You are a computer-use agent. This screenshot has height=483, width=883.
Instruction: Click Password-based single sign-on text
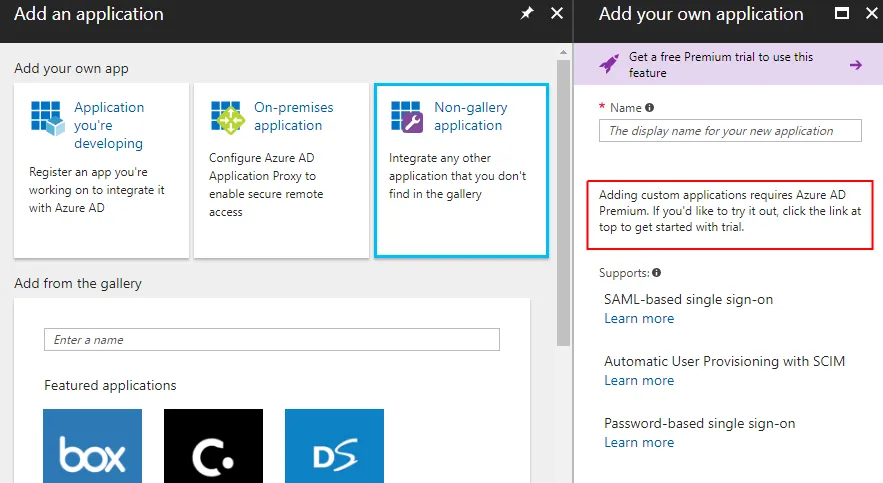tap(699, 423)
